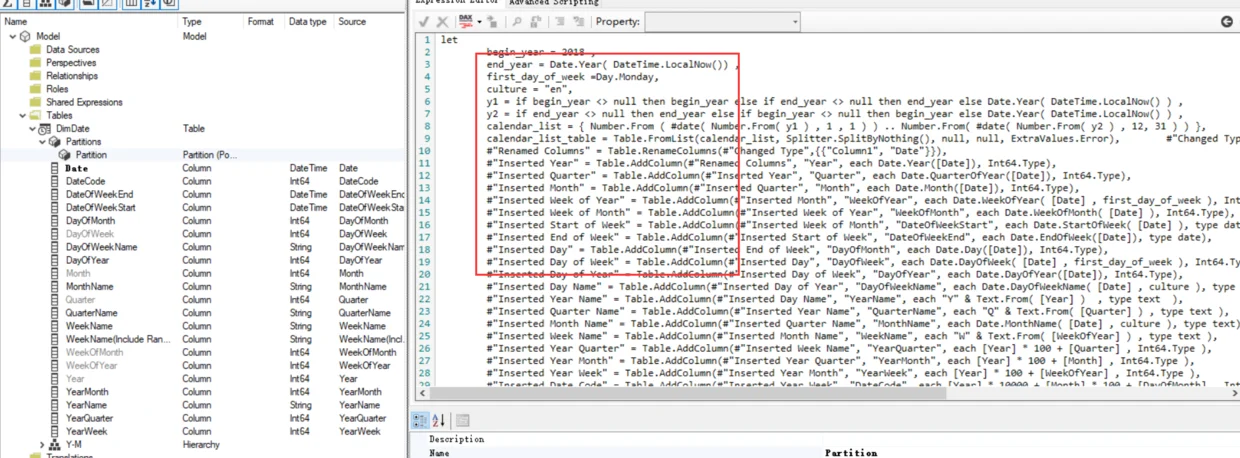Select the DateCode column
Screen dimensions: 1240x458
(85, 181)
